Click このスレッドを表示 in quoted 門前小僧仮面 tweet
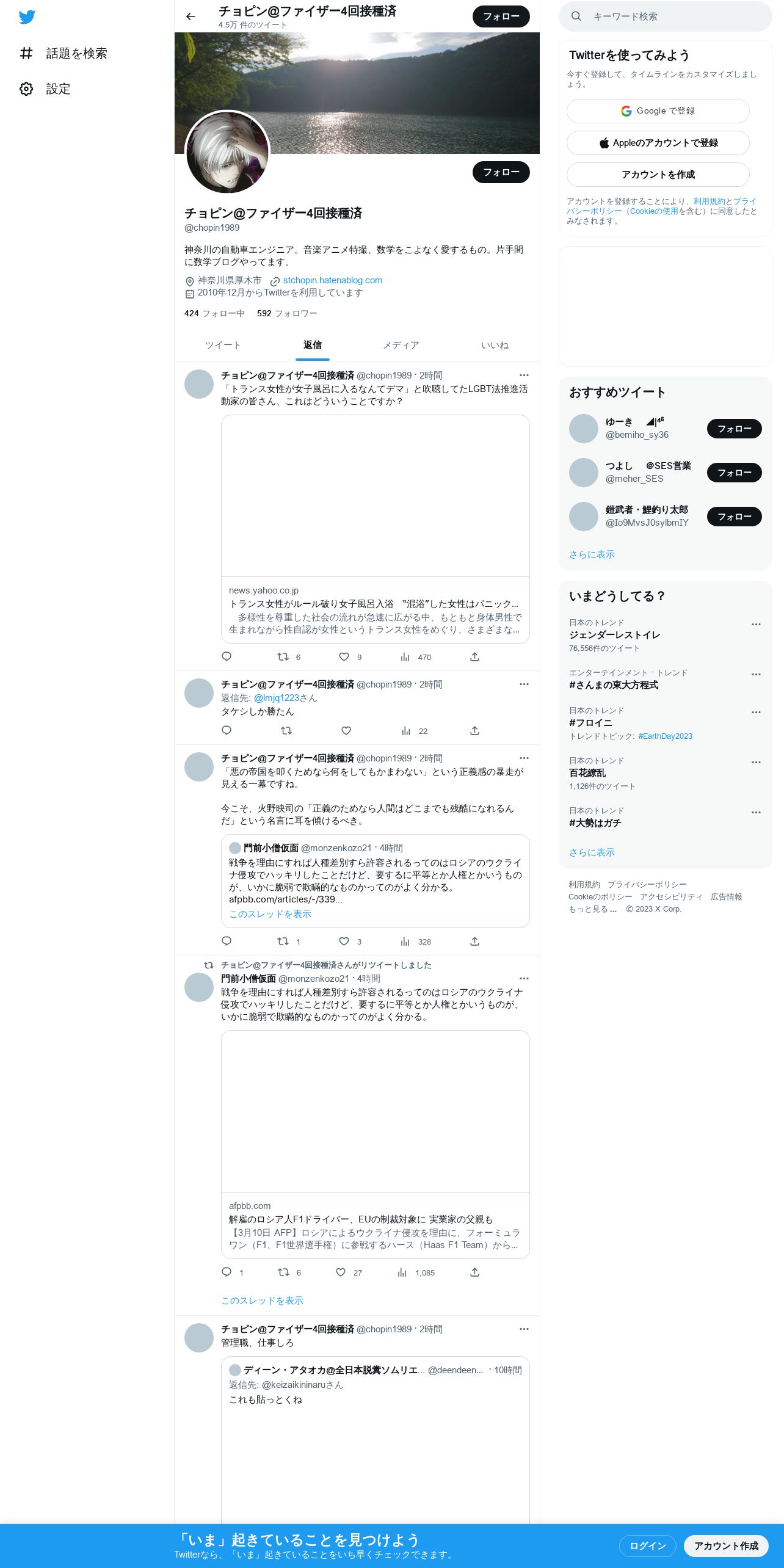Screen dimensions: 784x1568 point(270,914)
